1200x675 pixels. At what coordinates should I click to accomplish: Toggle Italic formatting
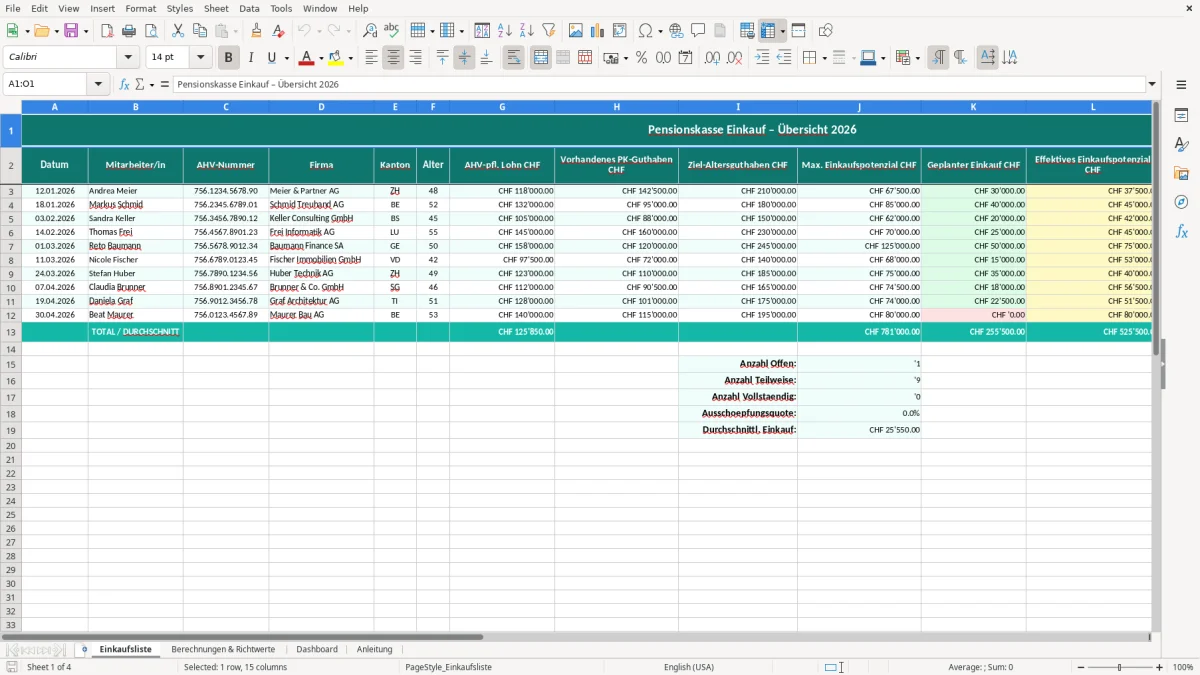pyautogui.click(x=250, y=58)
